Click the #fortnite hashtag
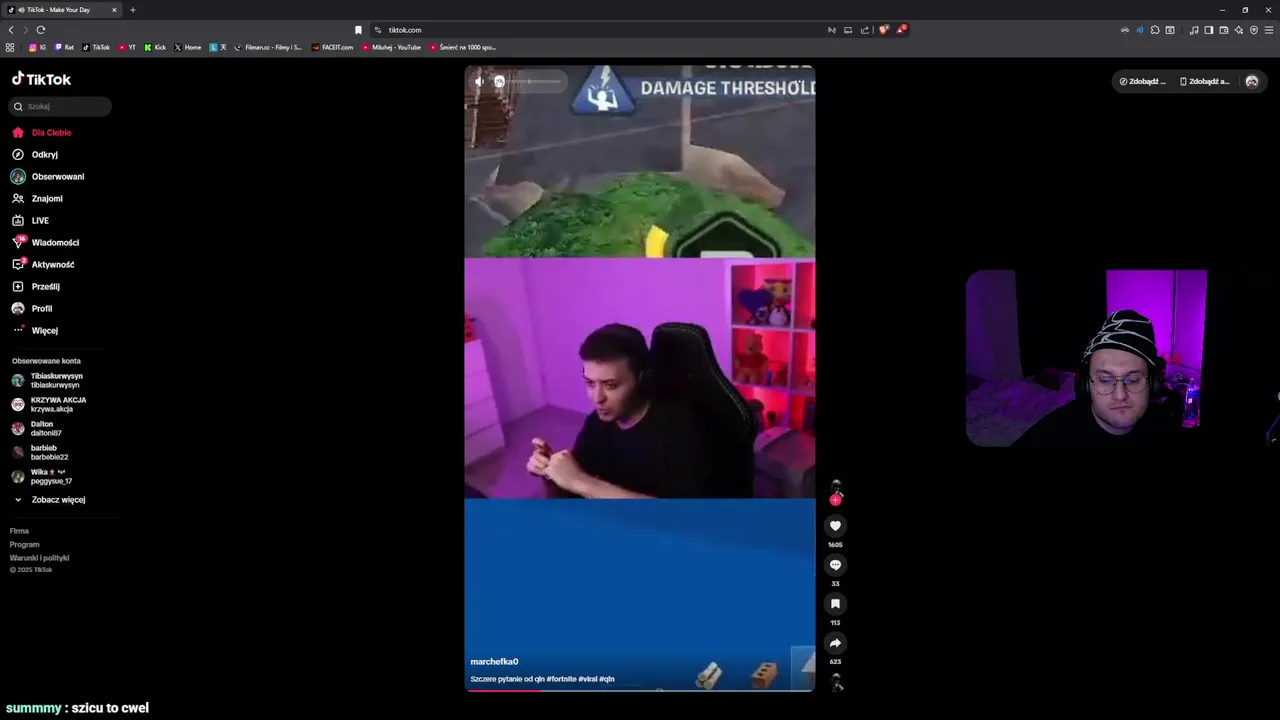This screenshot has height=720, width=1280. pos(561,679)
